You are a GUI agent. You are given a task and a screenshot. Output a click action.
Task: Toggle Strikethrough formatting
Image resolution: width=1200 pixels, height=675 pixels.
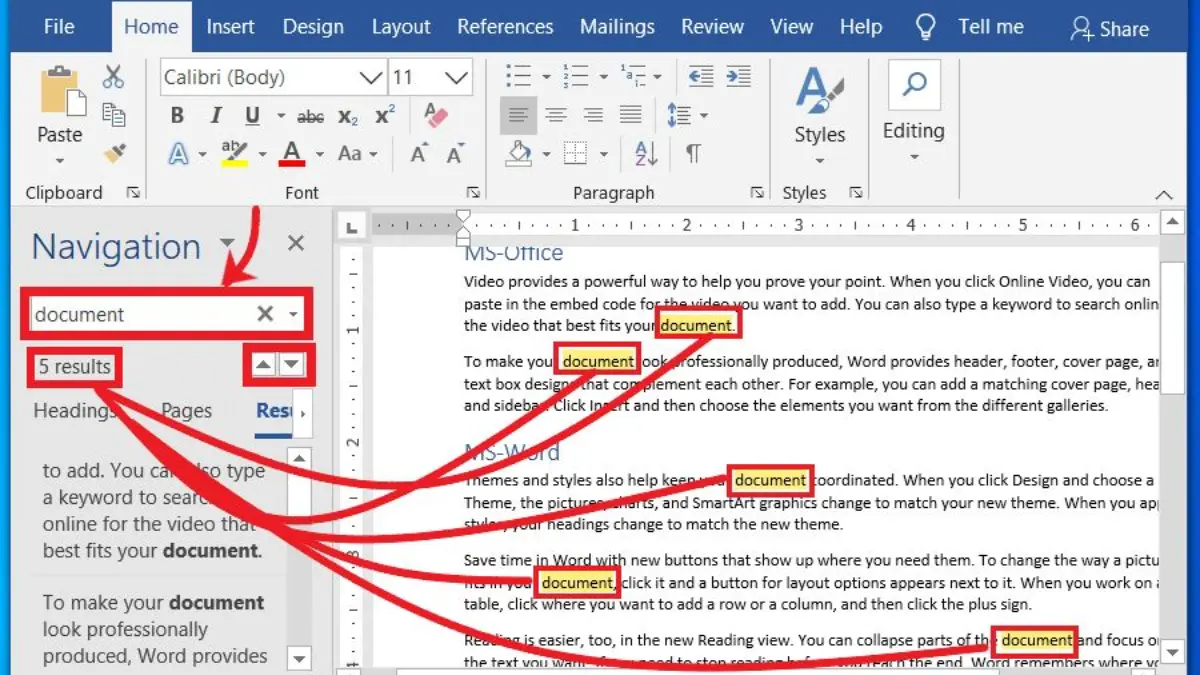(311, 117)
